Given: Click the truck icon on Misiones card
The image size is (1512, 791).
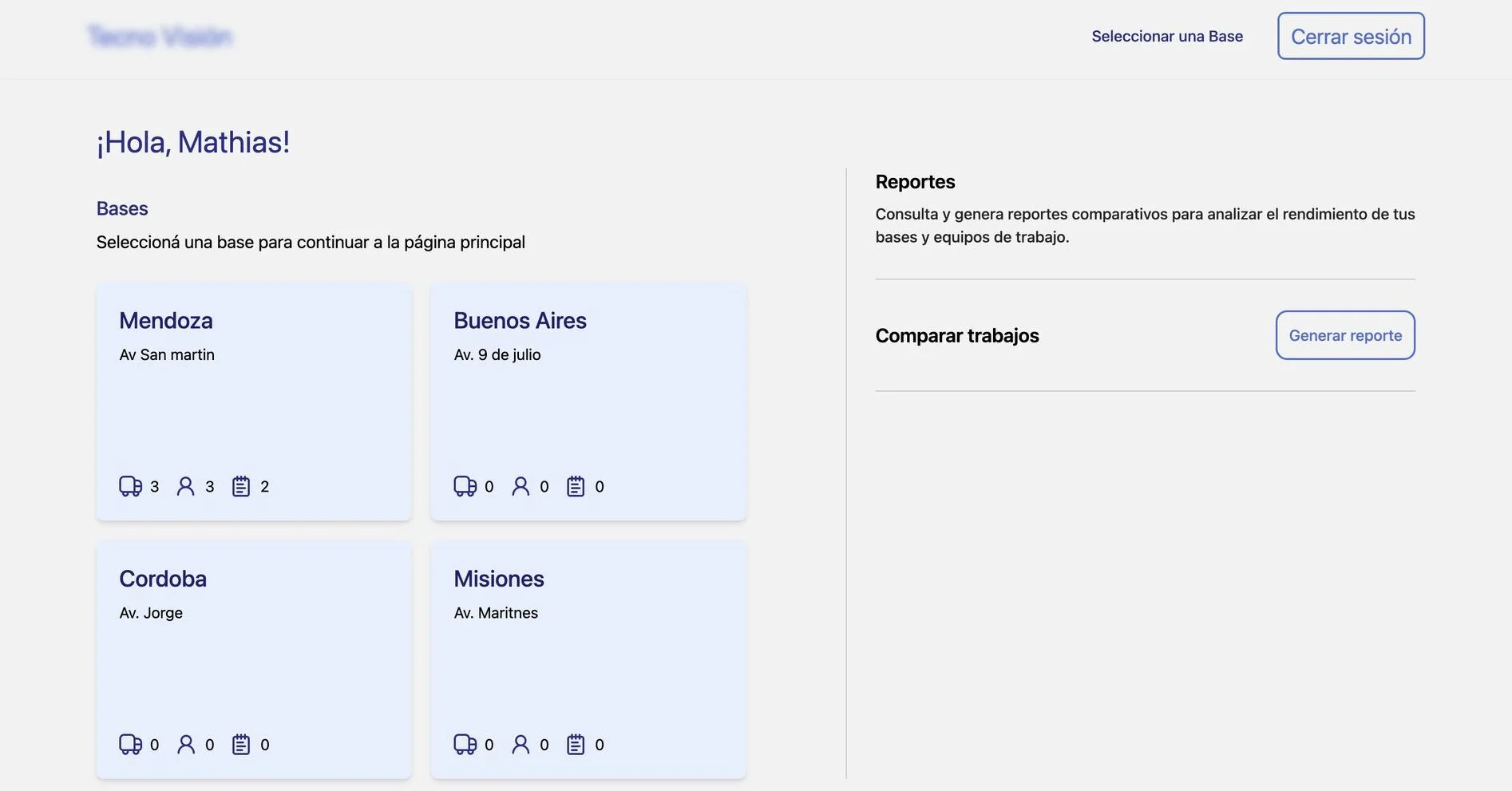Looking at the screenshot, I should [465, 745].
